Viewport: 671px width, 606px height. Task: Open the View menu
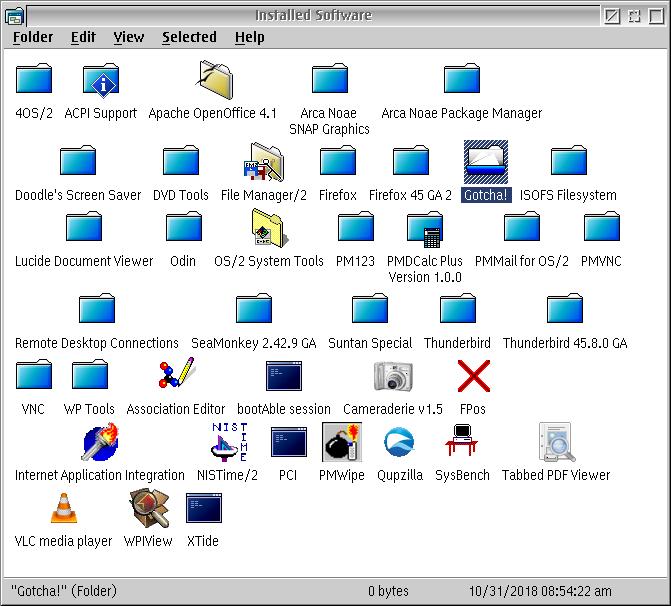128,37
